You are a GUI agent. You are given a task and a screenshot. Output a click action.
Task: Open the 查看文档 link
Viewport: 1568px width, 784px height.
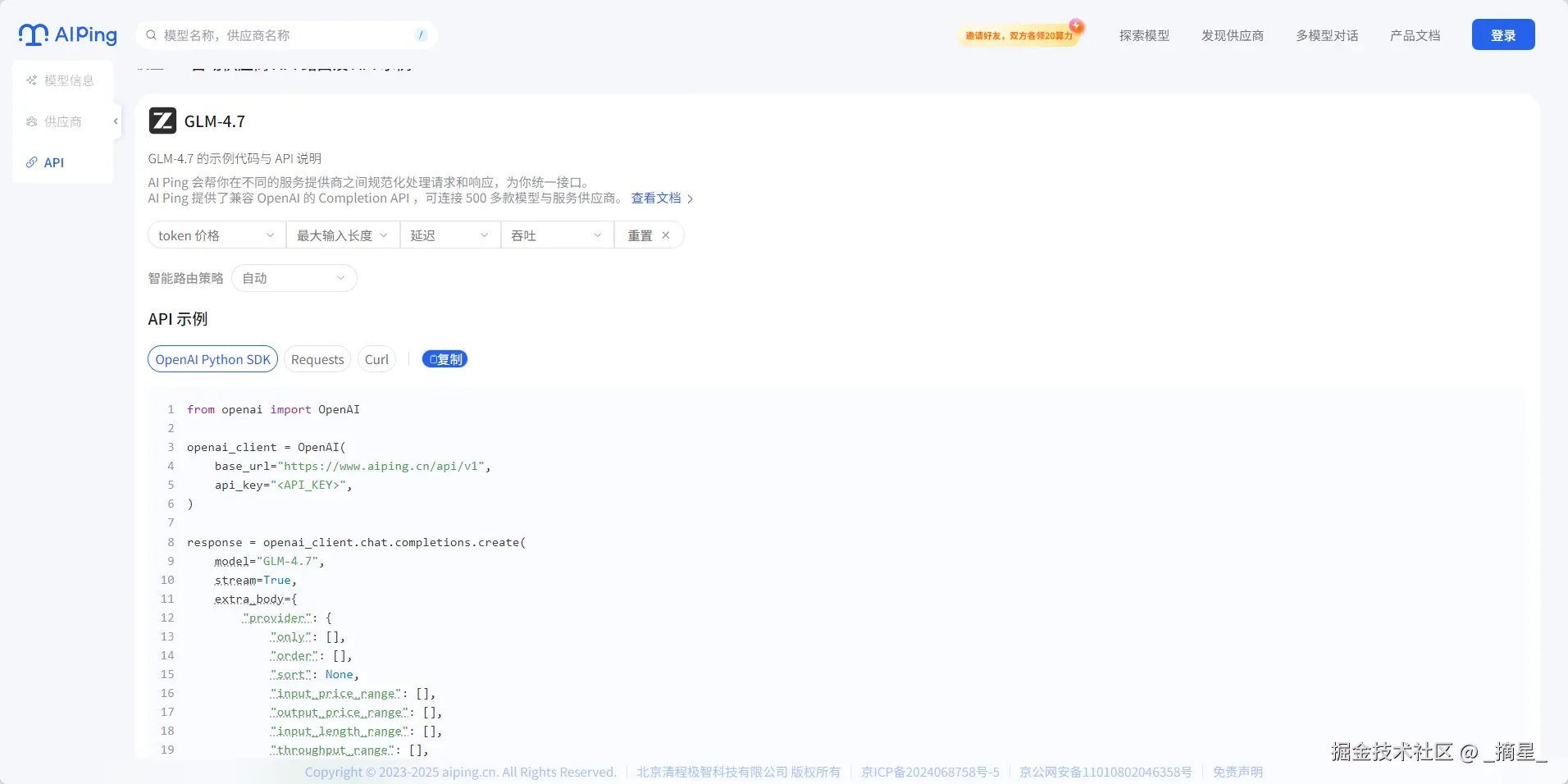pyautogui.click(x=656, y=198)
